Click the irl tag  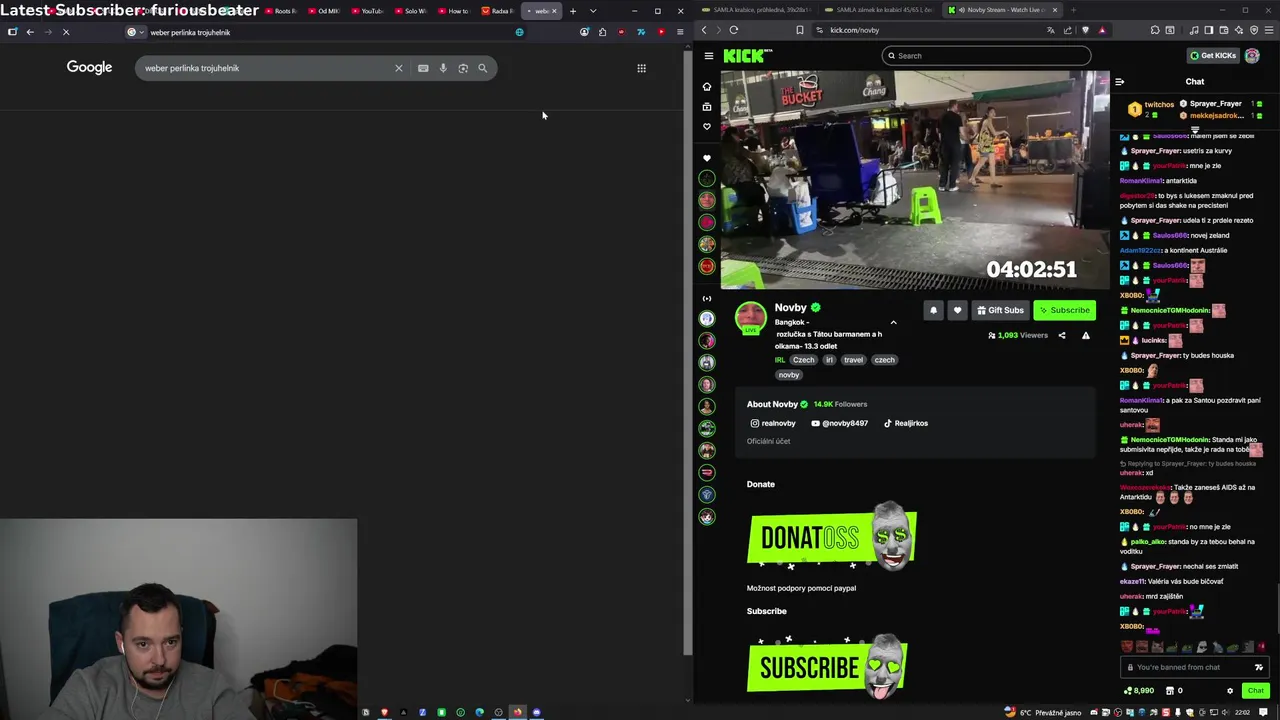coord(829,360)
